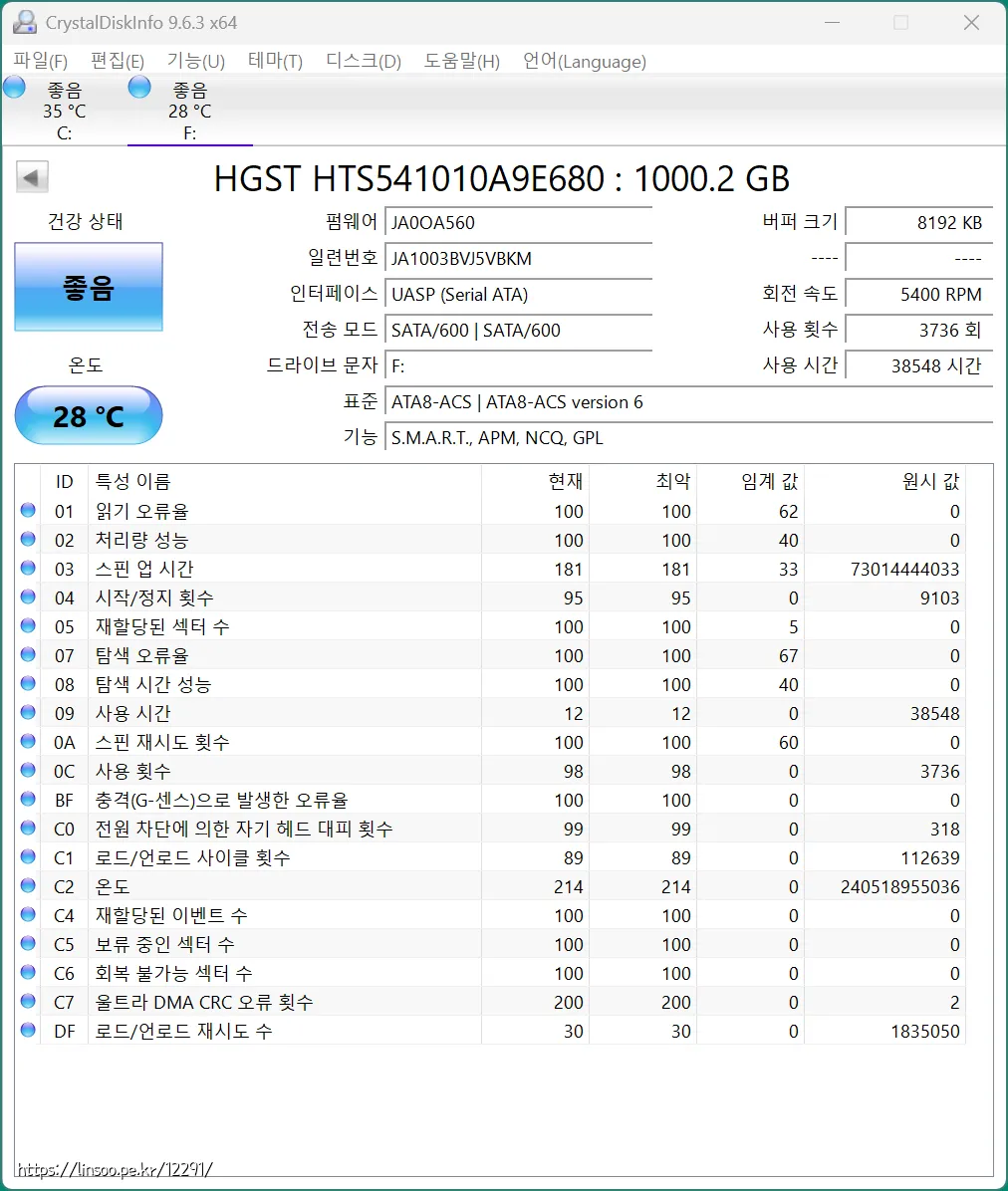1008x1191 pixels.
Task: Click the status orb for attribute C7 울트라 DMA CRC
Action: (x=28, y=1001)
